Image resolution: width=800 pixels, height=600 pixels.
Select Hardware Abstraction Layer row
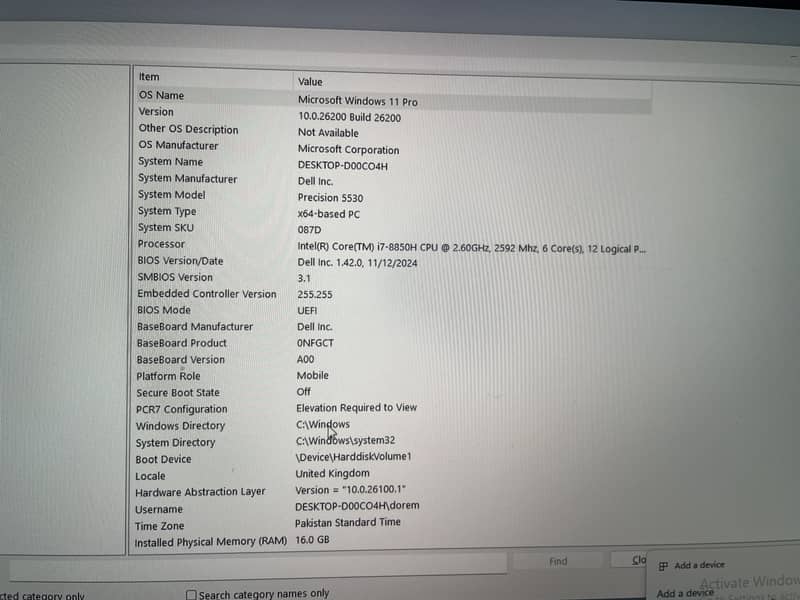coord(201,492)
